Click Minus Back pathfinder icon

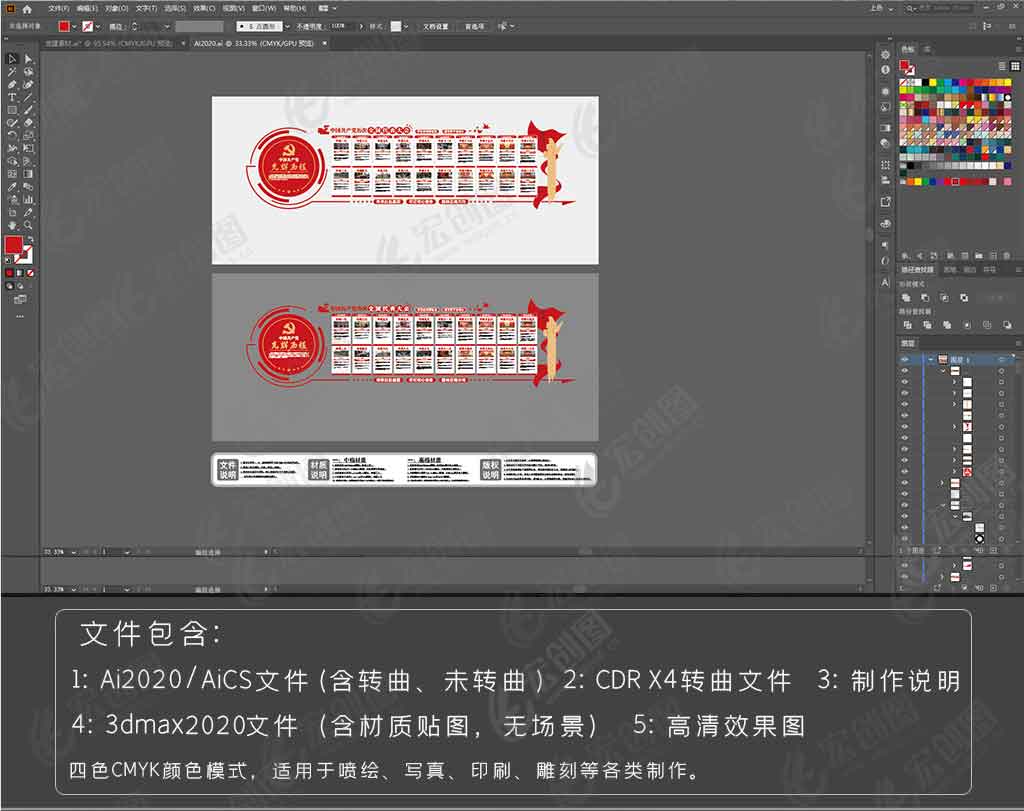(1007, 325)
